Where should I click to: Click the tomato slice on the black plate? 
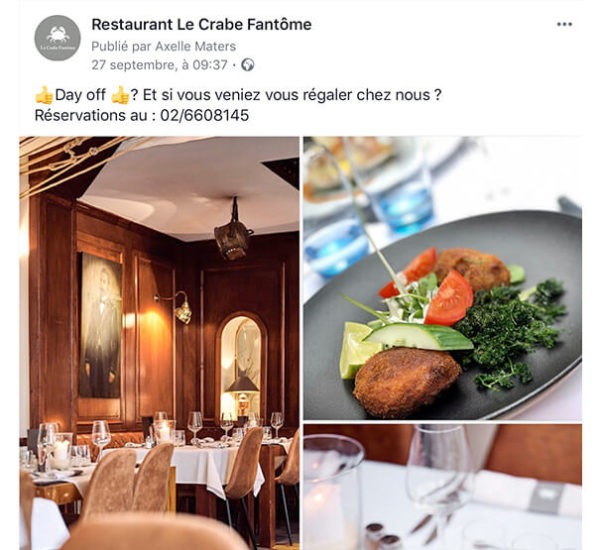(450, 299)
